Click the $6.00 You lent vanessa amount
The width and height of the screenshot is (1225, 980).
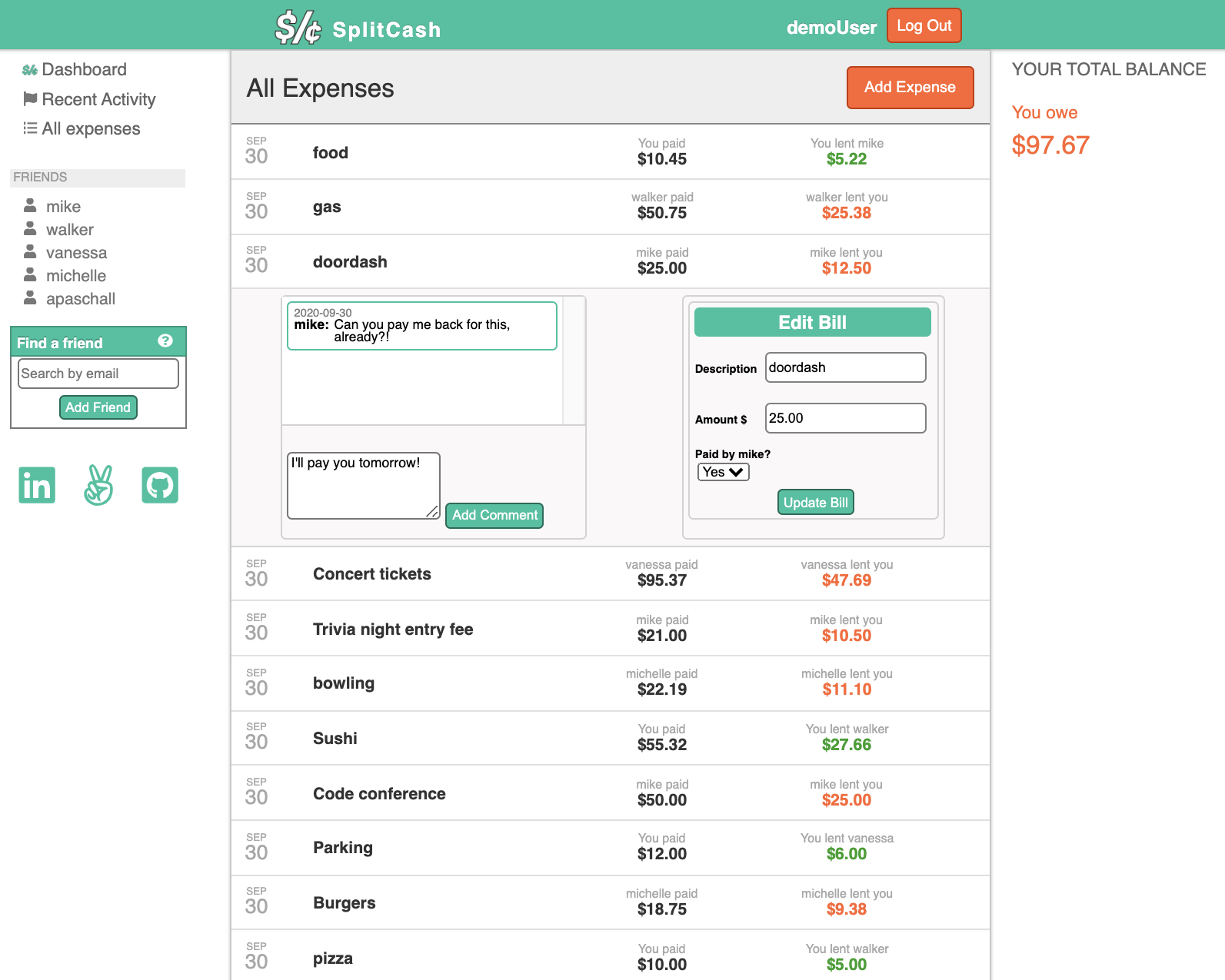coord(847,854)
